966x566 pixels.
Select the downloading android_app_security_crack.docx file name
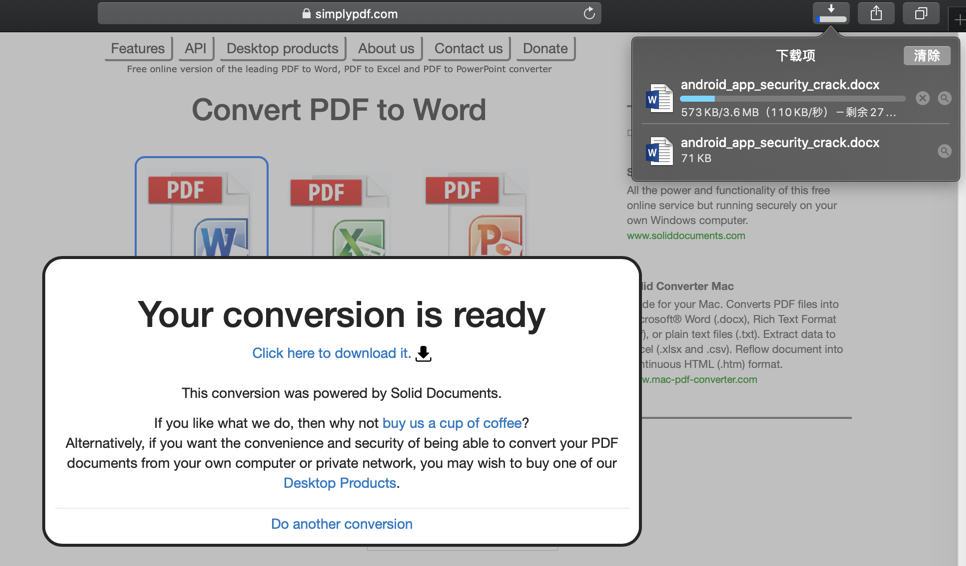780,84
